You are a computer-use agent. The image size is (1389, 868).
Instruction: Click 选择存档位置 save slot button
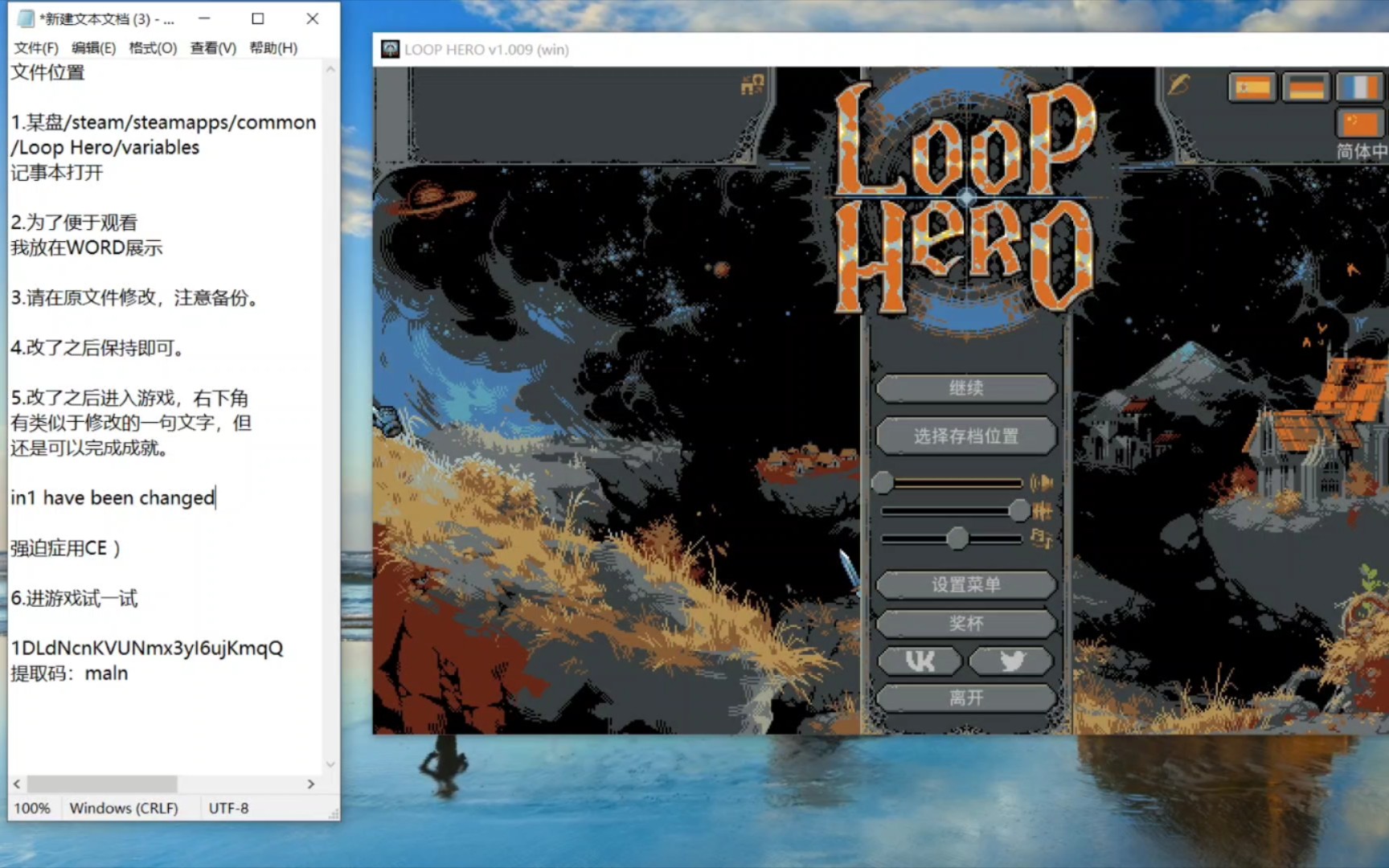point(966,436)
